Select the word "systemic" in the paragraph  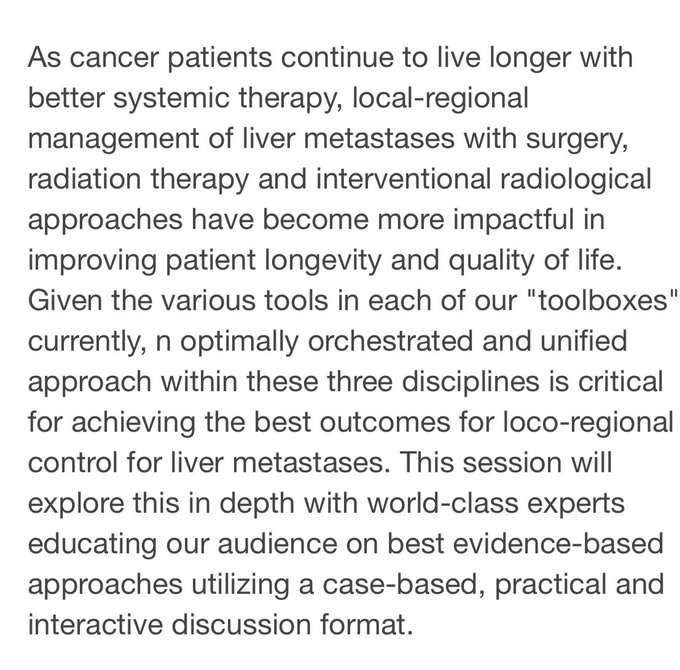(x=170, y=98)
